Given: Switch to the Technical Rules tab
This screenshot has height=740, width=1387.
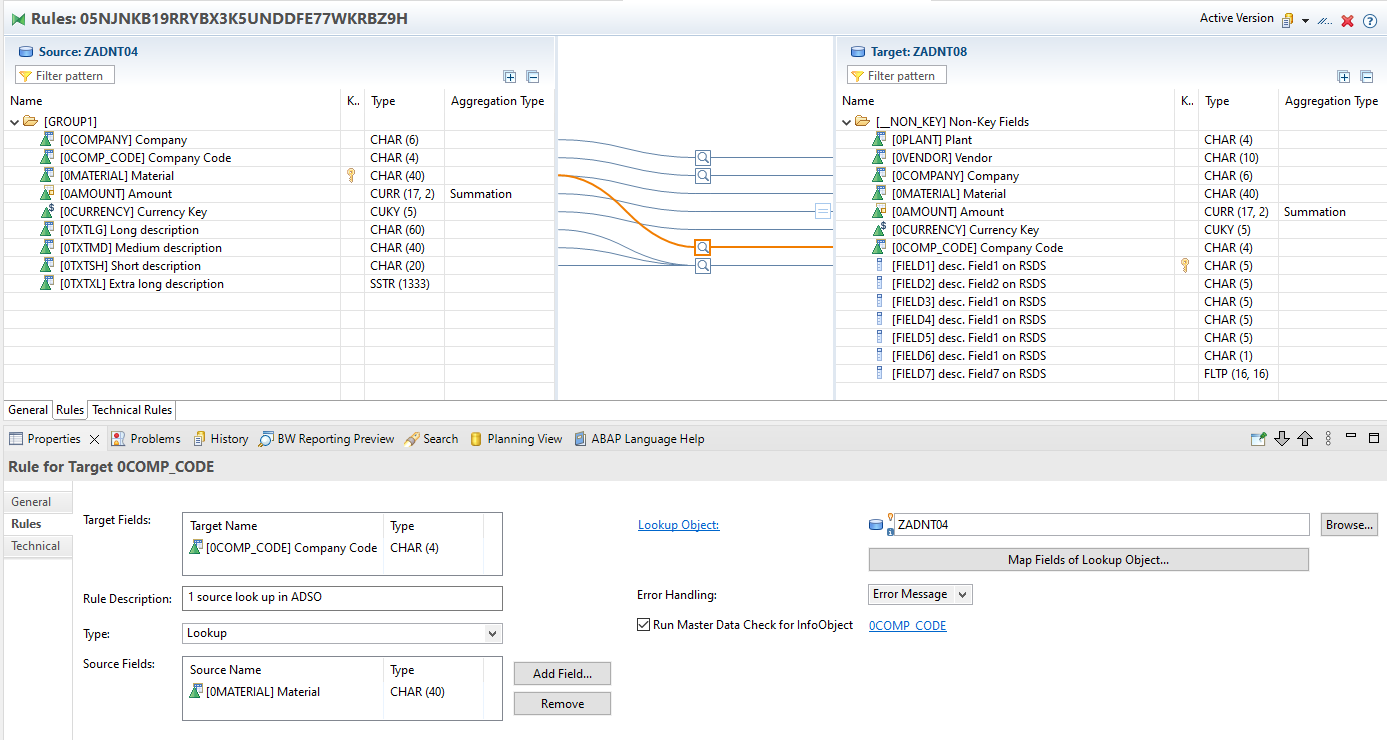Looking at the screenshot, I should [132, 410].
